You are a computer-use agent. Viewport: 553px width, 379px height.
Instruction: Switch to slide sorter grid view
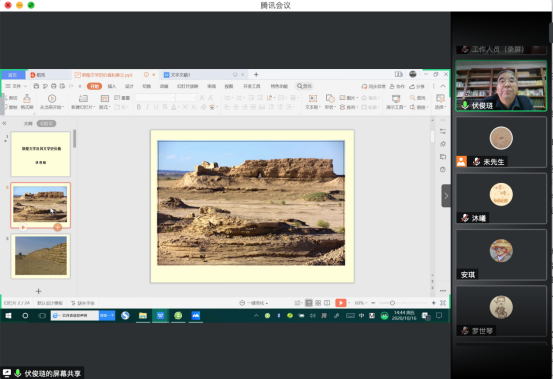click(x=318, y=303)
